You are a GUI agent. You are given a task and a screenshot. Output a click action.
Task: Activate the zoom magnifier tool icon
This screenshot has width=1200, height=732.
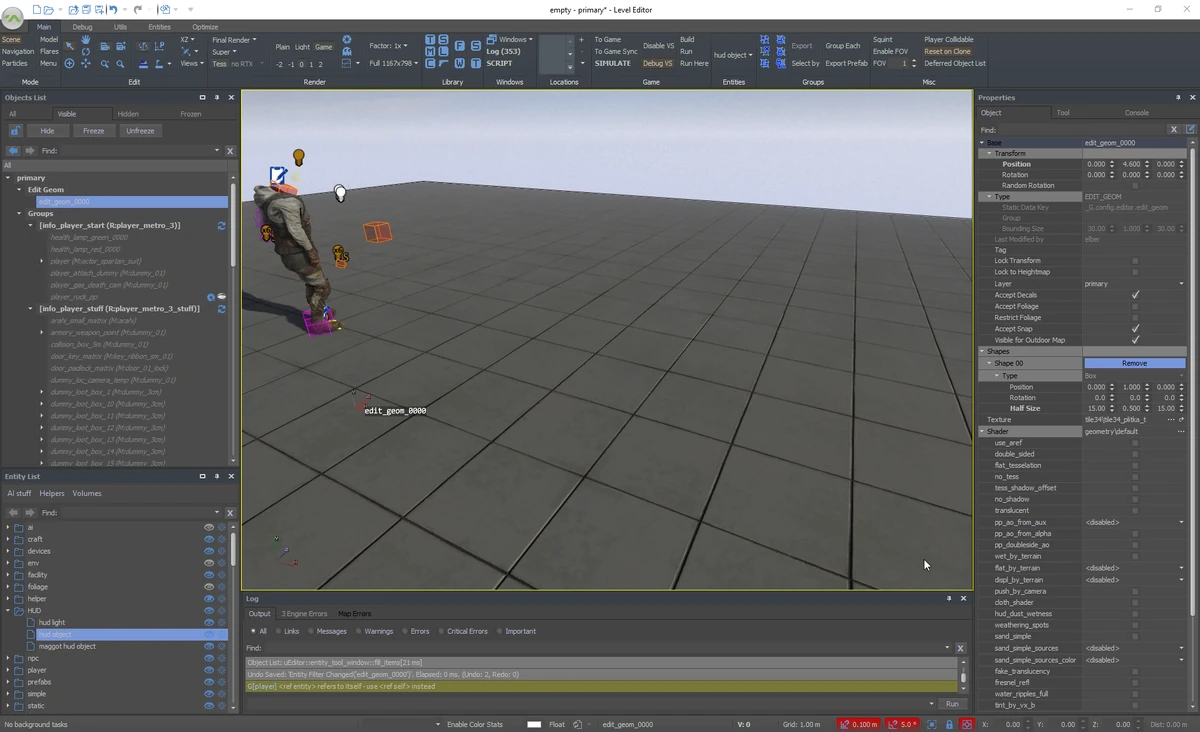tap(120, 64)
